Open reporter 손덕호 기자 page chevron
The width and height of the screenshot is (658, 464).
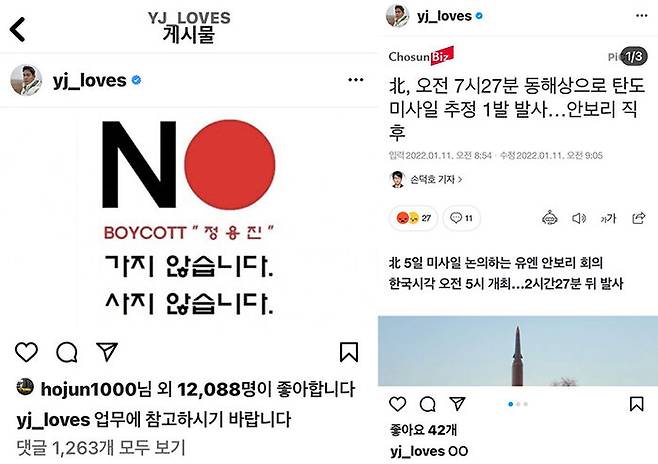460,180
